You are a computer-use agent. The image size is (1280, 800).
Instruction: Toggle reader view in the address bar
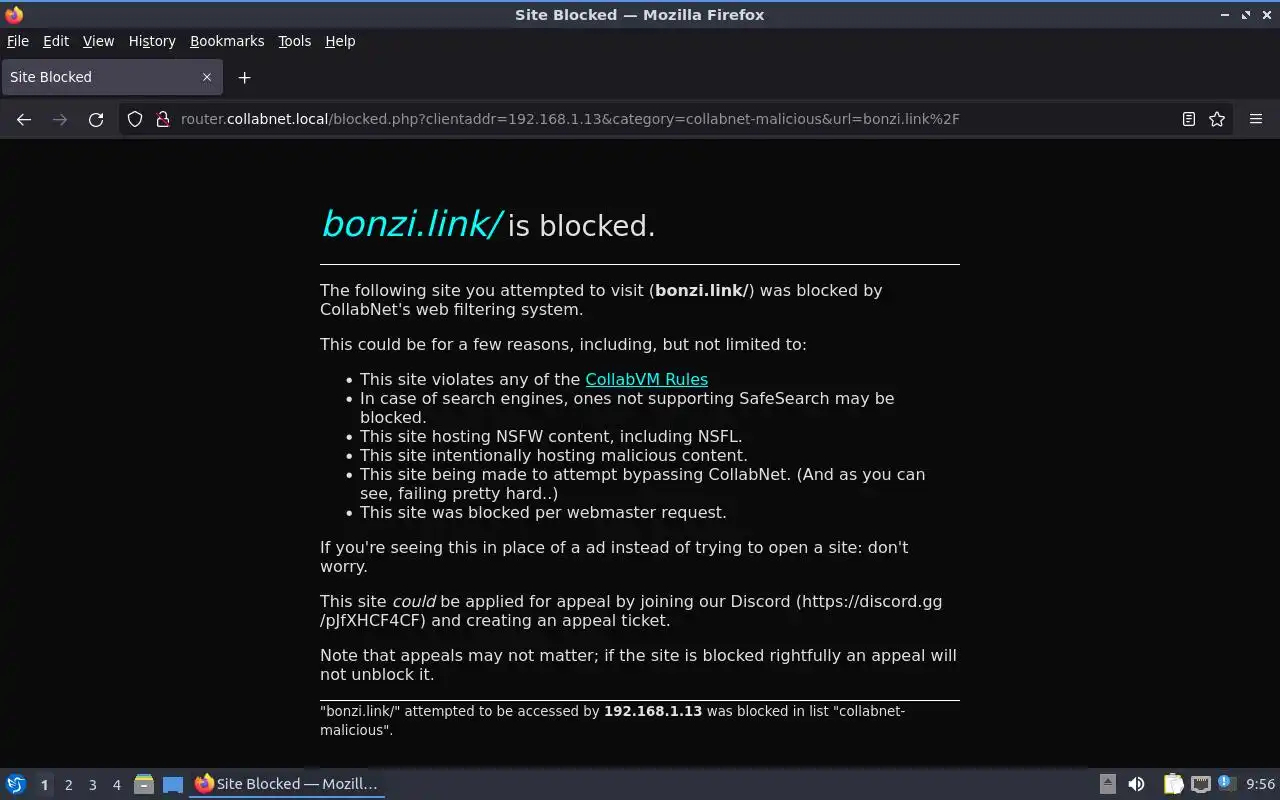click(x=1189, y=119)
